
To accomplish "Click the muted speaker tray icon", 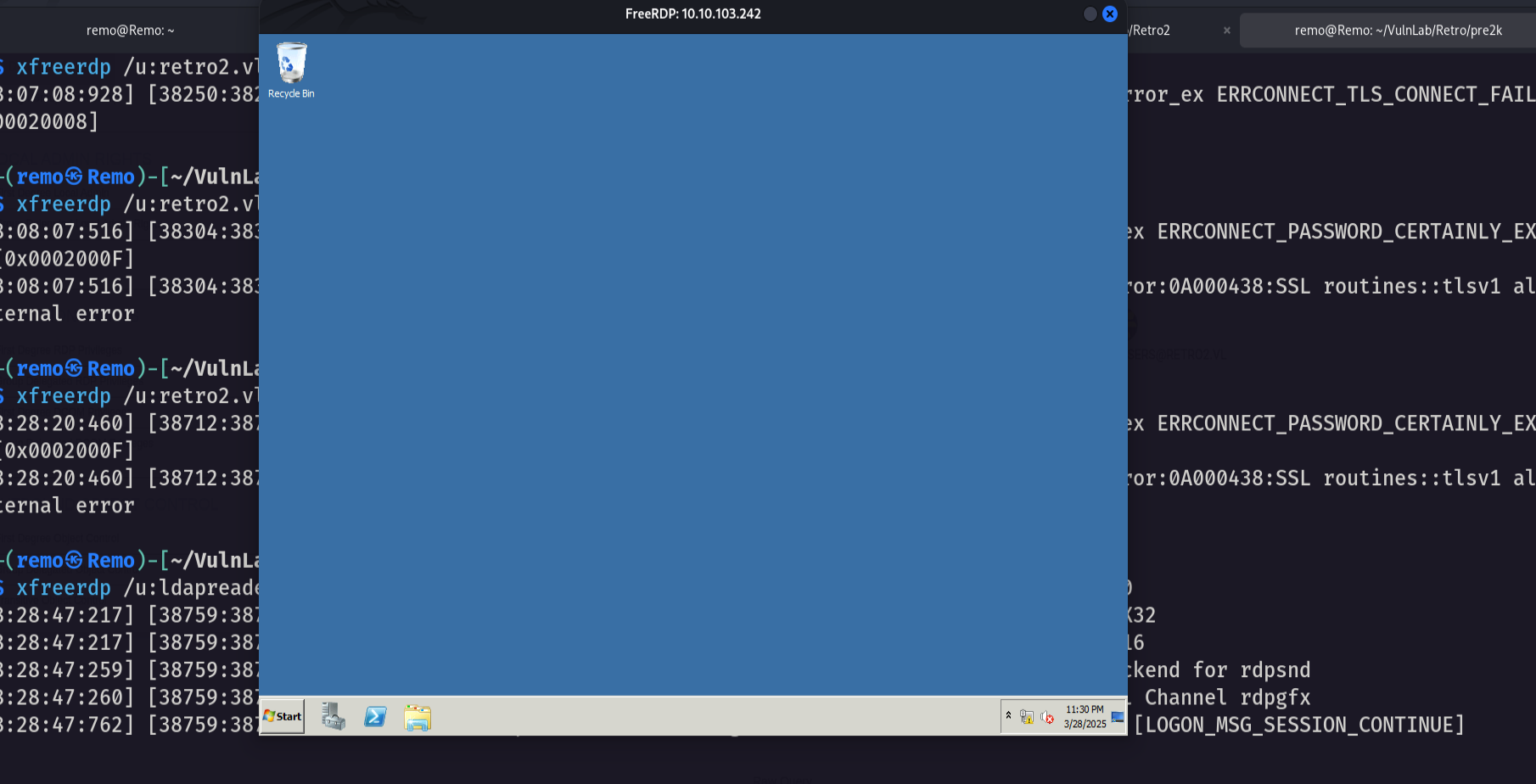I will click(1047, 717).
